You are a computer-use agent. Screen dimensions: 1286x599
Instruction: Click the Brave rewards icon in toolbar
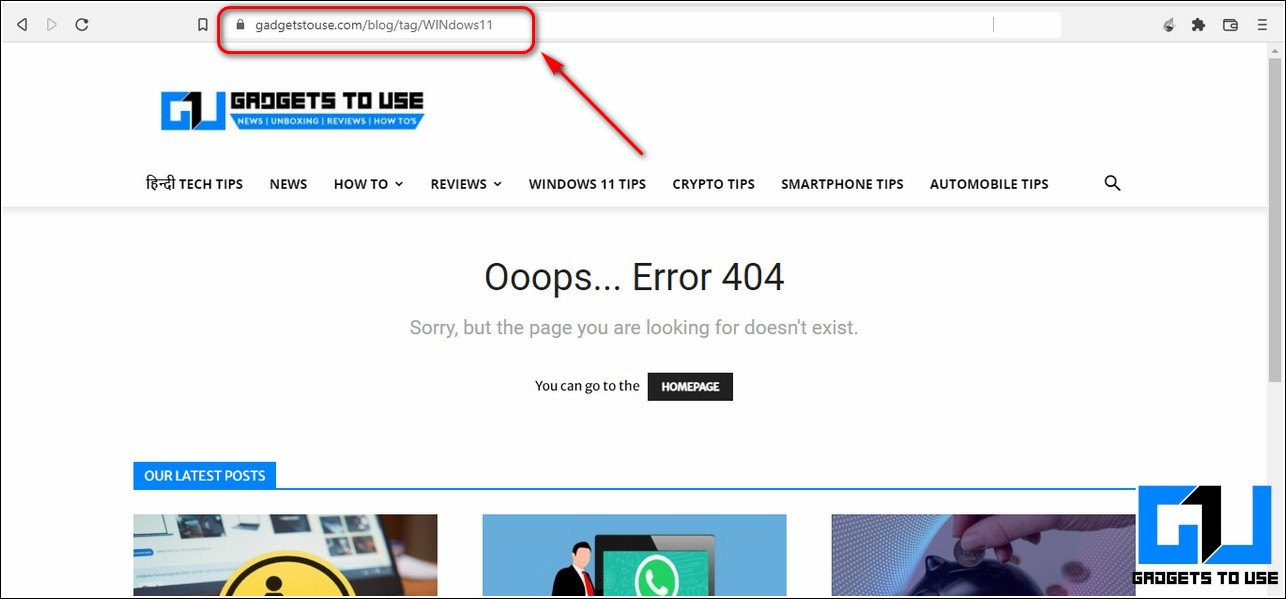pos(1168,25)
